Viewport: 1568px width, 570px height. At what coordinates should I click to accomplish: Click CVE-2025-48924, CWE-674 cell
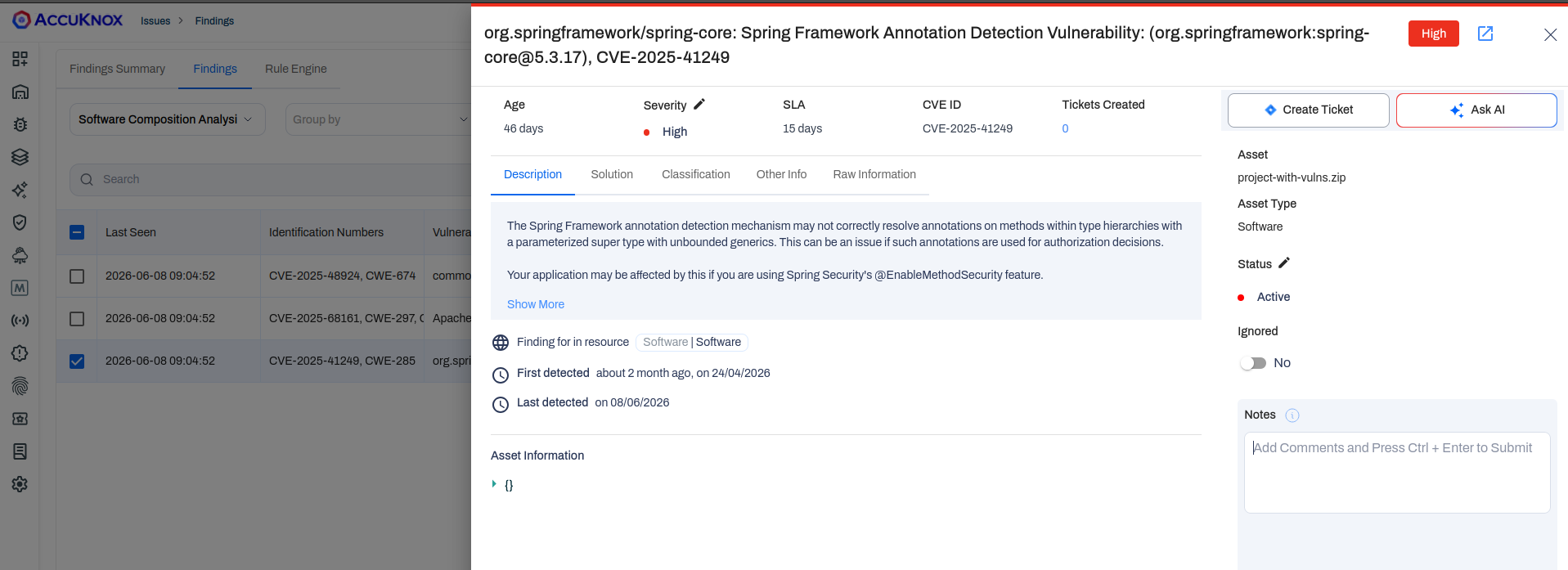pyautogui.click(x=342, y=276)
